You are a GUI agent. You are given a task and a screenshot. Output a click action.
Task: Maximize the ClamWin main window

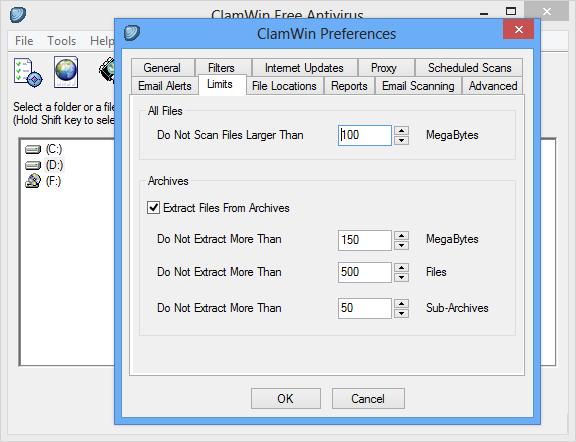point(511,12)
